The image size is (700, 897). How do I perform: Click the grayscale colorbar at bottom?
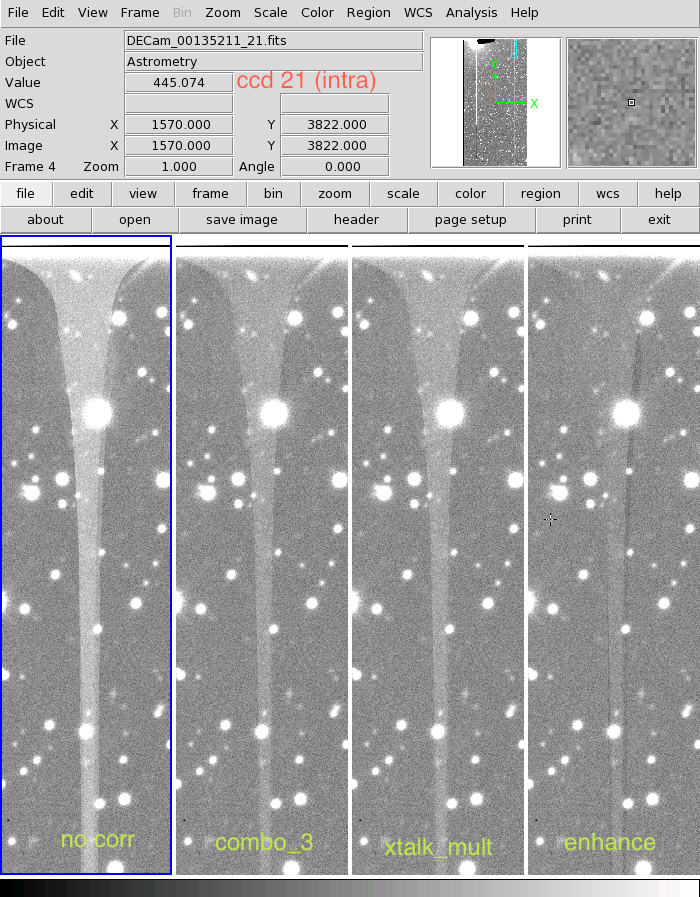click(350, 888)
